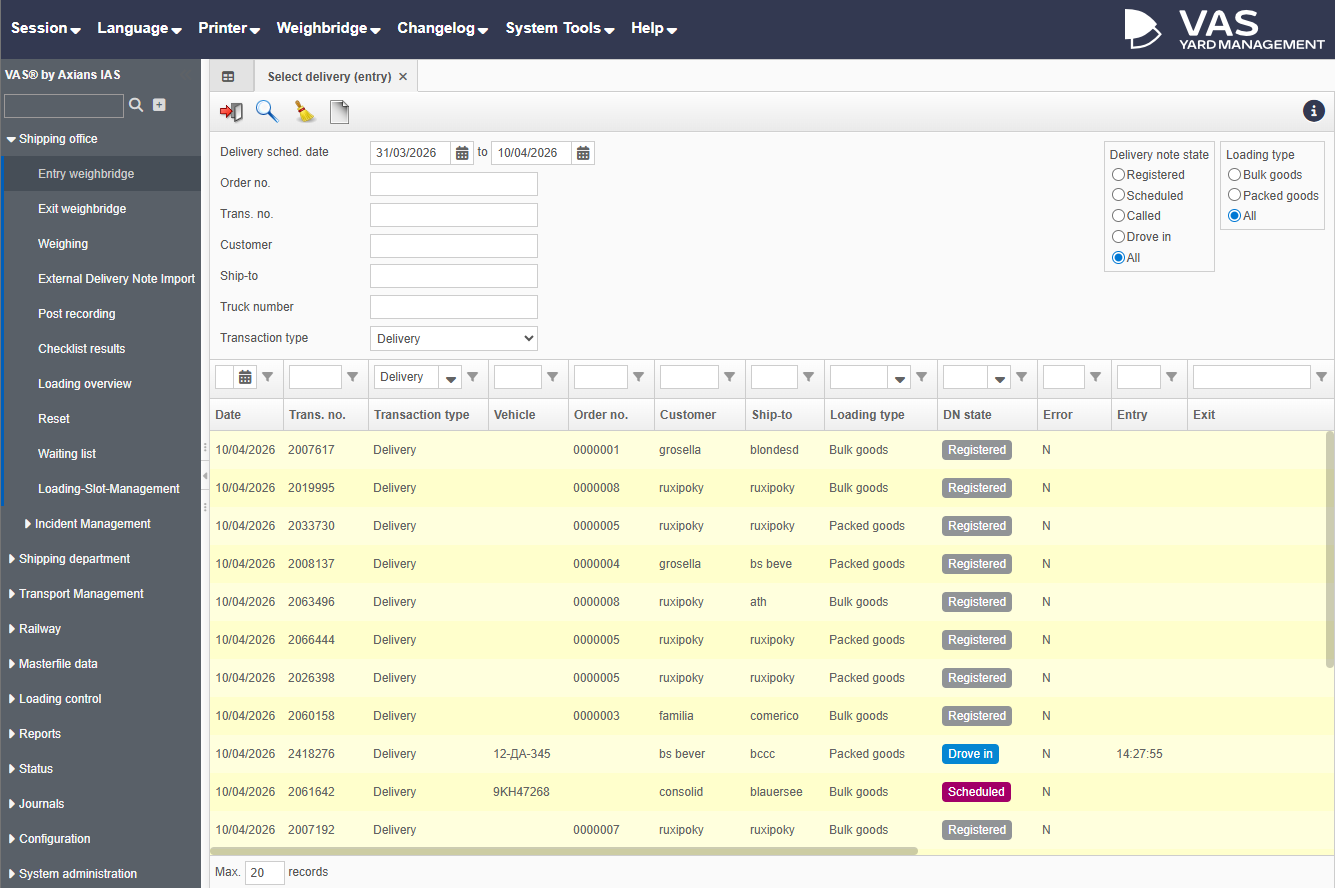Expand the Shipping department tree node
This screenshot has height=888, width=1335.
[74, 559]
